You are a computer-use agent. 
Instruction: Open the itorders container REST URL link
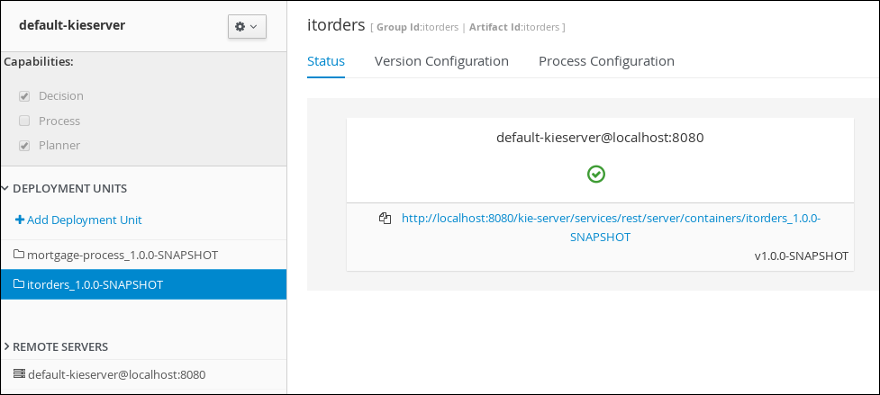point(611,227)
